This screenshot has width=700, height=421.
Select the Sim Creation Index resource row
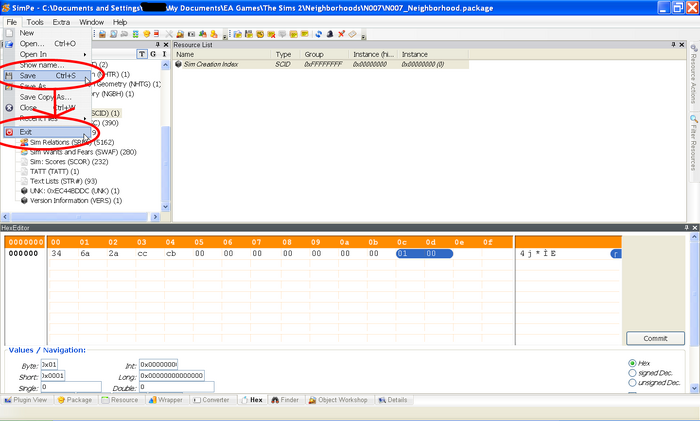[x=321, y=64]
